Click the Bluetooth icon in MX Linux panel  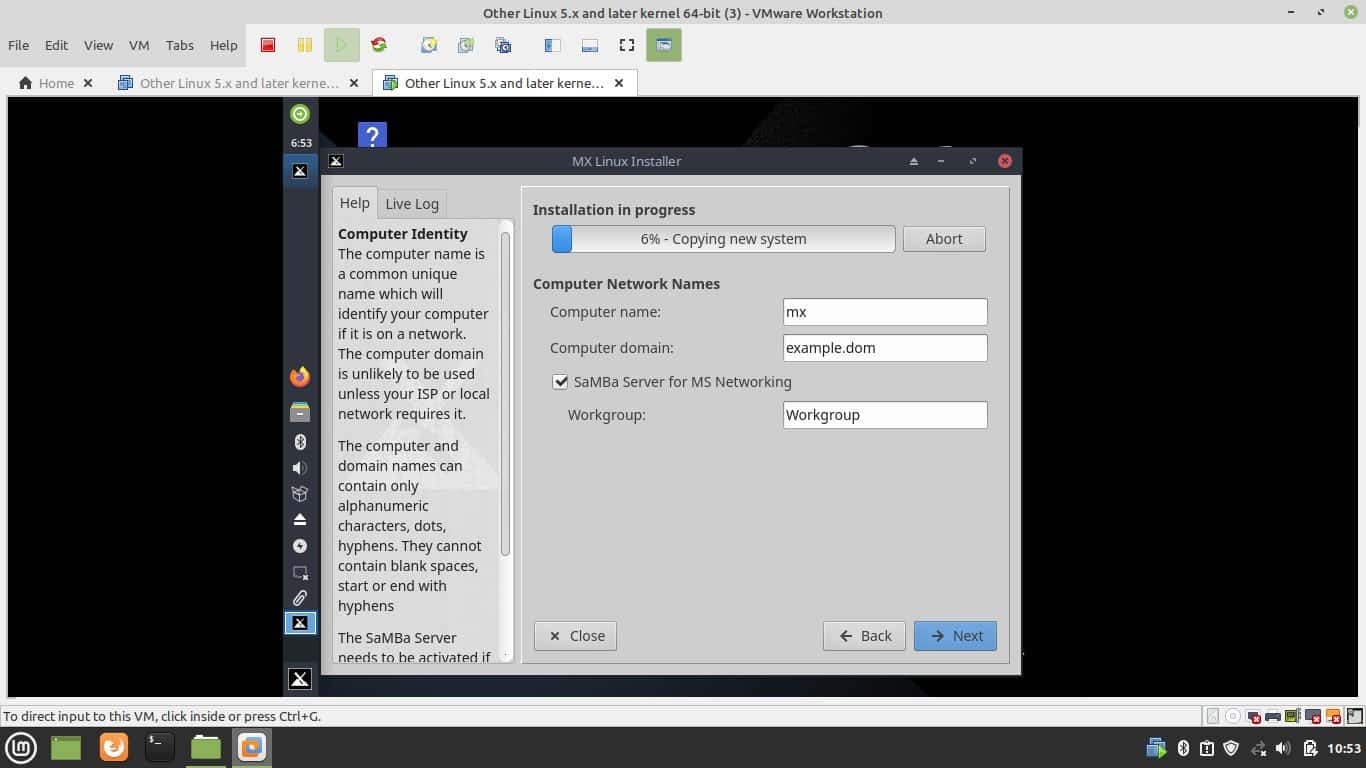coord(300,442)
